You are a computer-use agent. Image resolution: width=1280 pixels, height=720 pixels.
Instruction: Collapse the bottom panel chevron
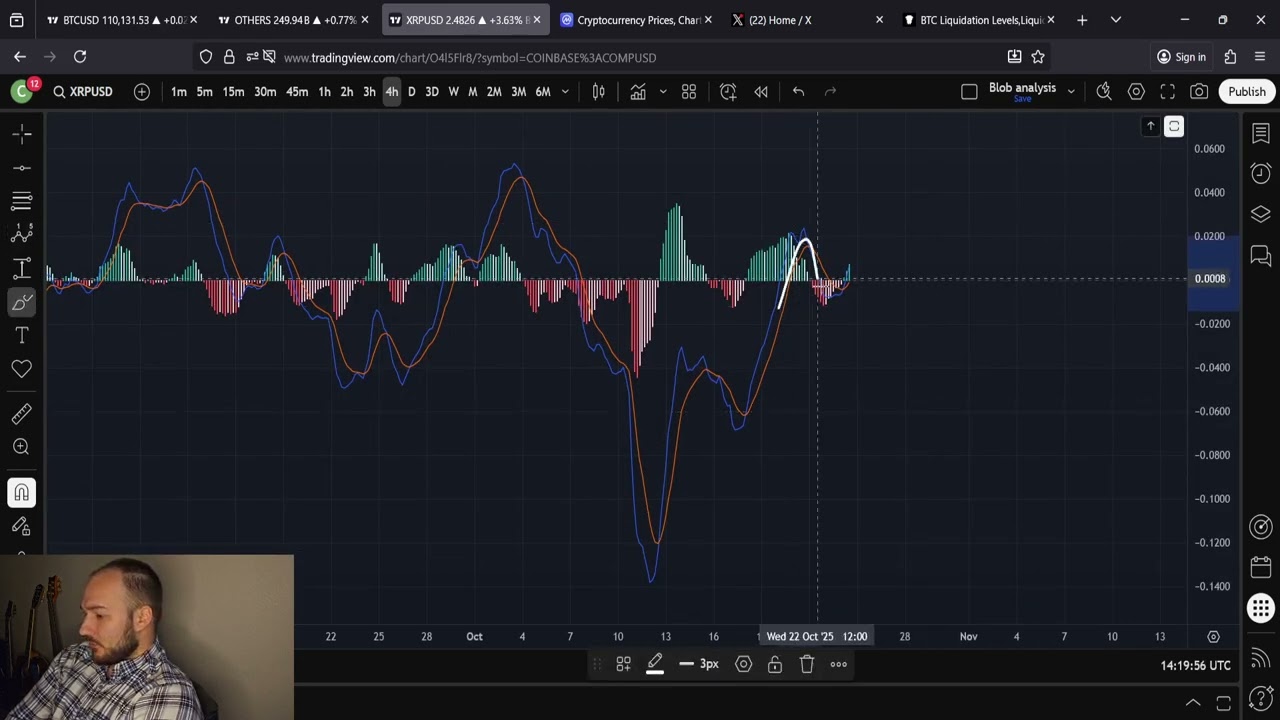[x=1193, y=702]
